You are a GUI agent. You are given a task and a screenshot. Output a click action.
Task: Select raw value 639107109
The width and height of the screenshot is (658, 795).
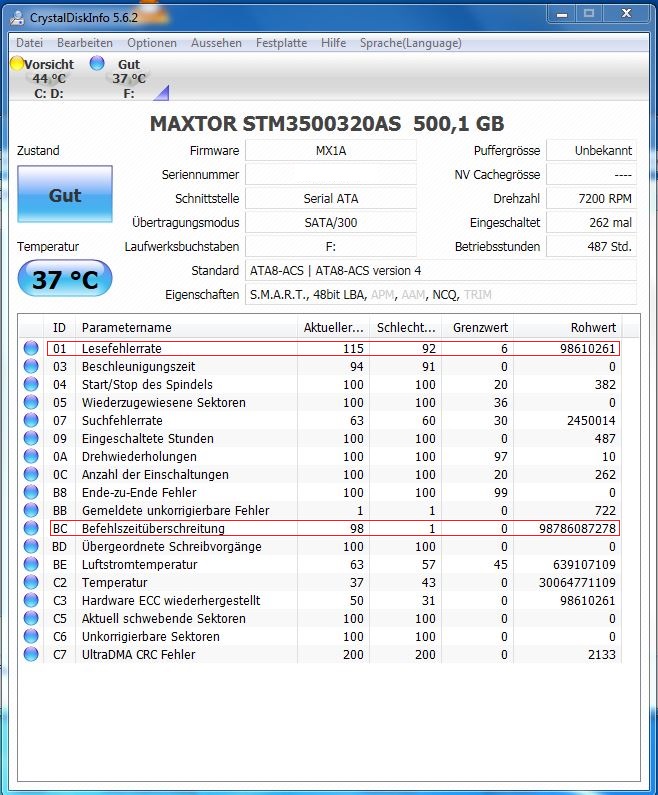[x=584, y=564]
